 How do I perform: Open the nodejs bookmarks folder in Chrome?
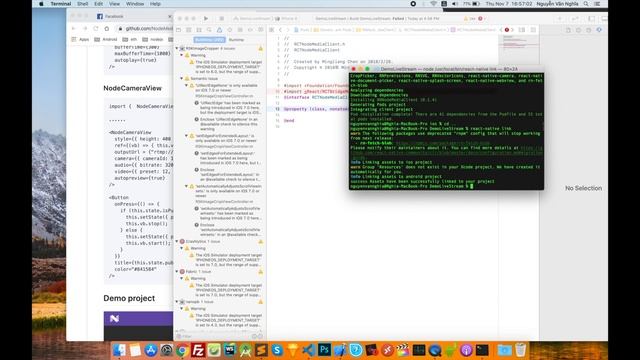tap(153, 40)
